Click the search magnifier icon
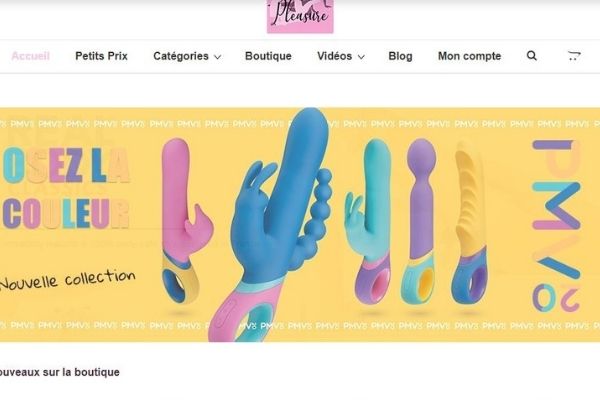This screenshot has width=600, height=400. click(532, 56)
